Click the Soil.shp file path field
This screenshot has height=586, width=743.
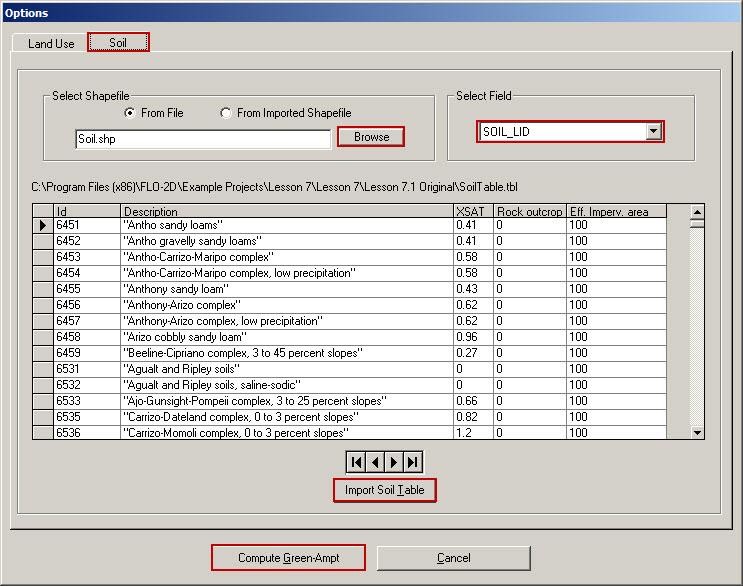203,140
